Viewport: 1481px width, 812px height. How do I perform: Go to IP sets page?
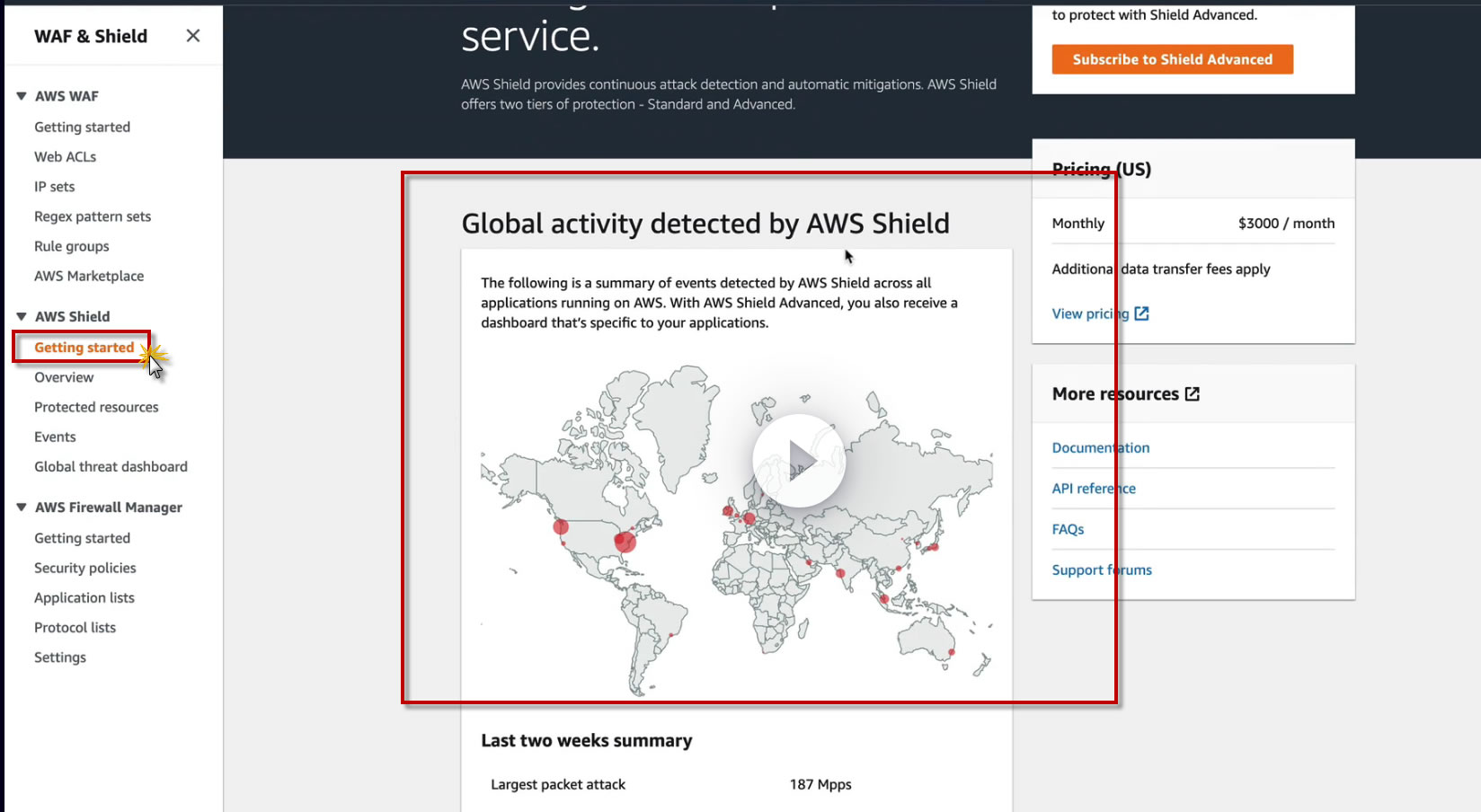point(54,187)
